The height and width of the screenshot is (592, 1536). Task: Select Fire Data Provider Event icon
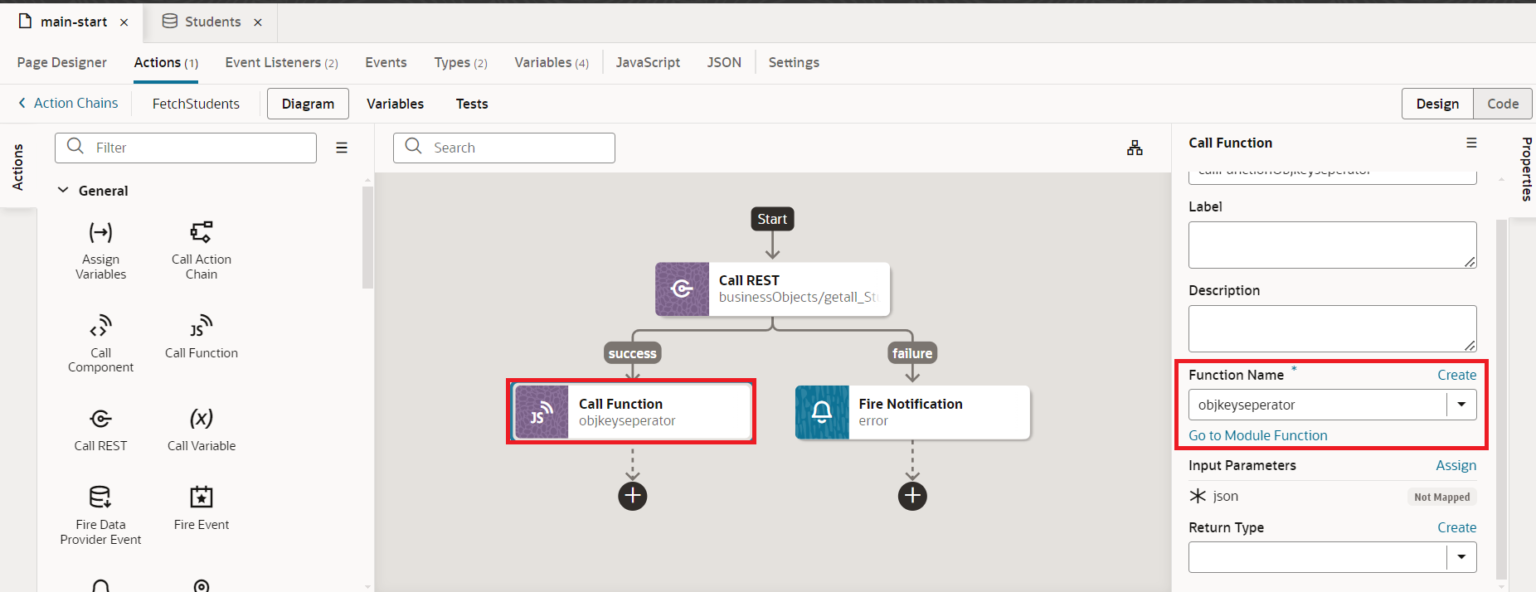100,497
